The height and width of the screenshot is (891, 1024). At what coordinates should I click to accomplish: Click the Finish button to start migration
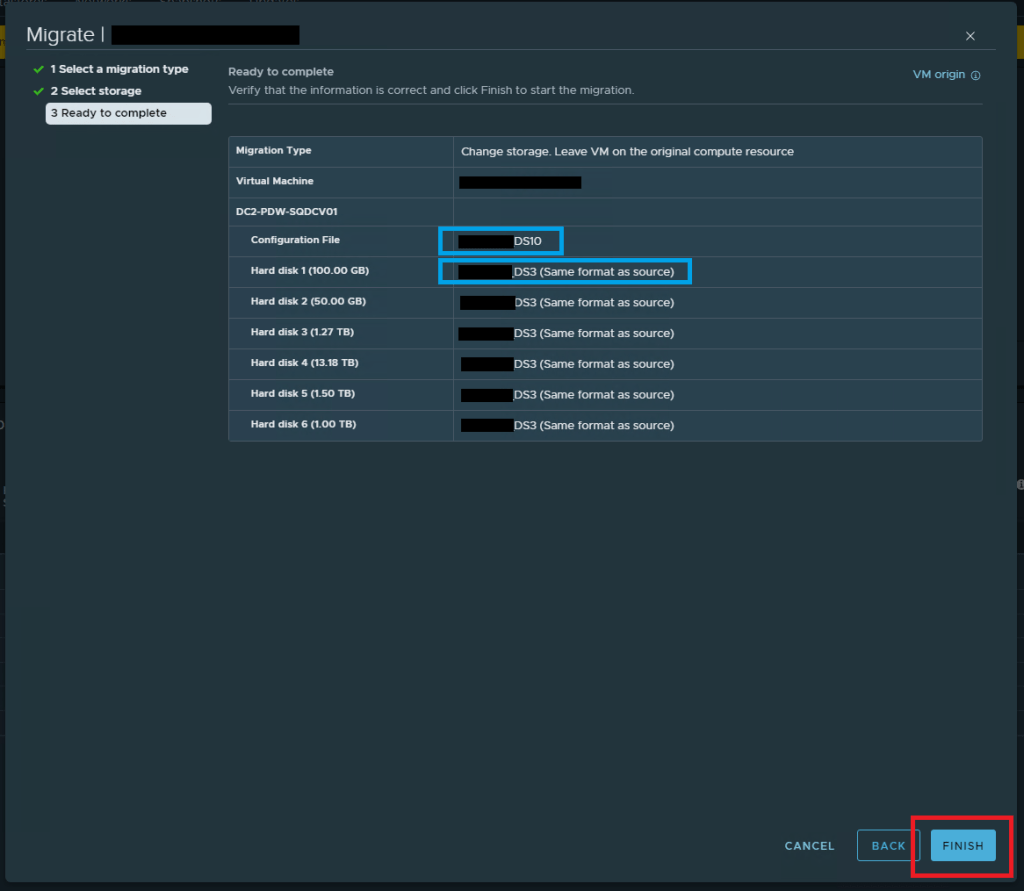click(x=962, y=845)
